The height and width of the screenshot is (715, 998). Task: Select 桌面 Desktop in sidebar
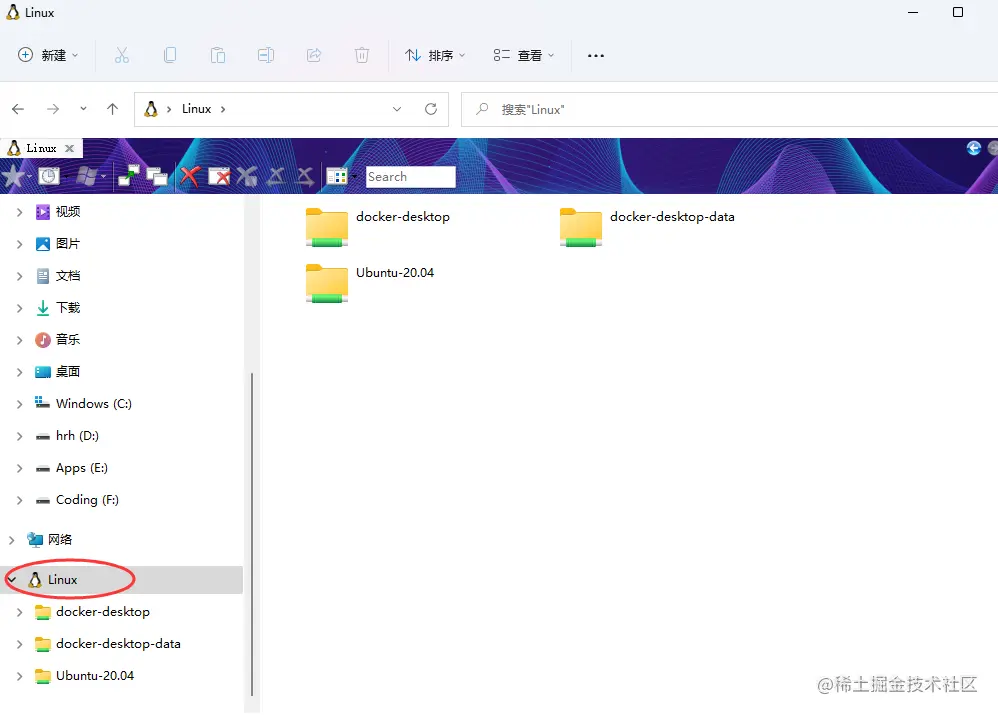[x=67, y=372]
